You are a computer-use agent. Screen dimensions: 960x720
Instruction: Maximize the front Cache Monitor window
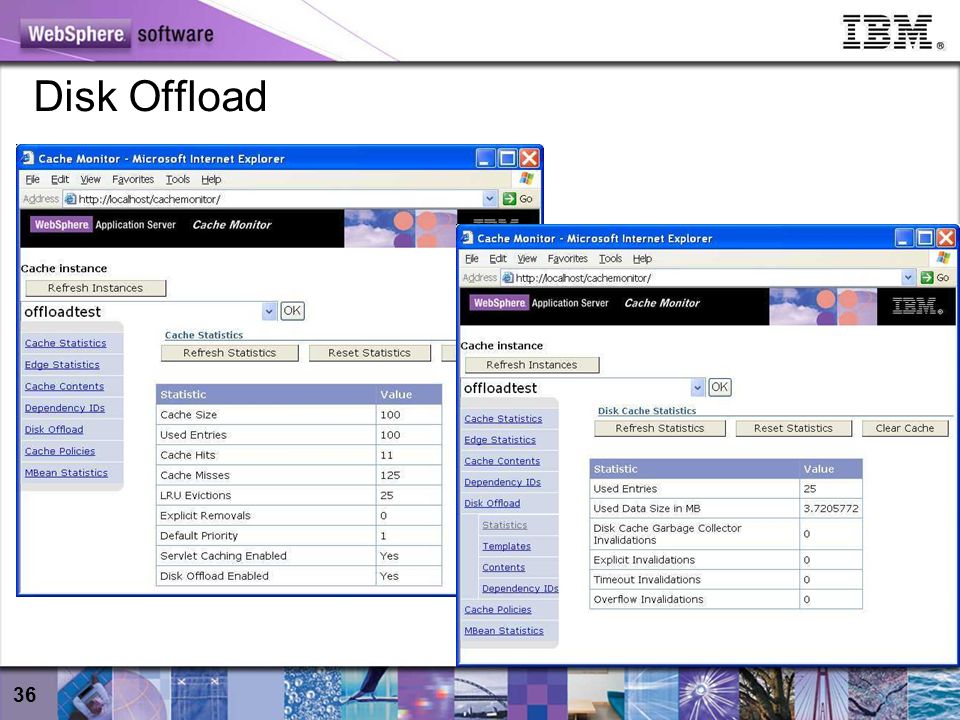point(925,238)
